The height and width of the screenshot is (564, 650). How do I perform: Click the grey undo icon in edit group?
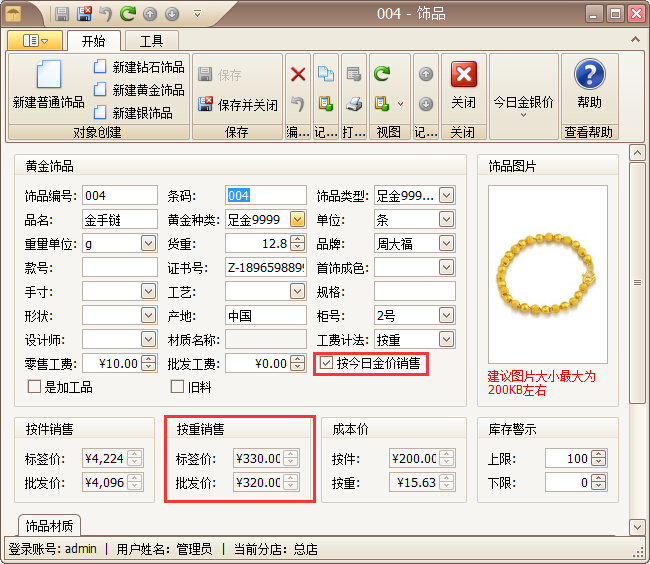298,104
